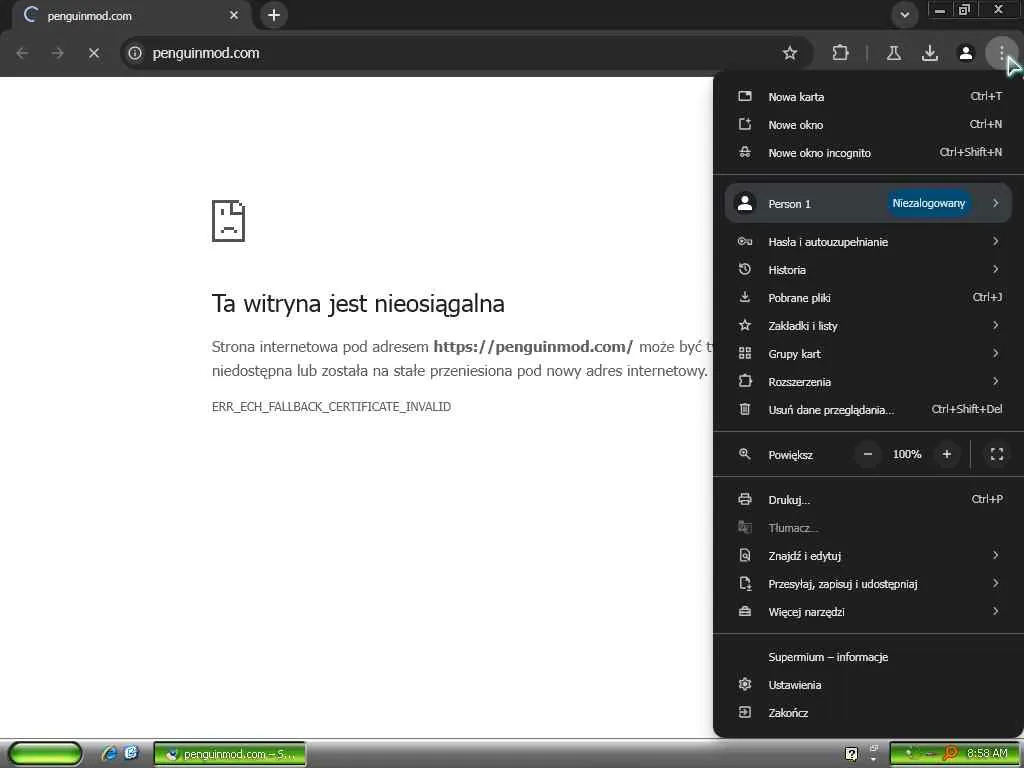Open the profile avatar icon in toolbar
1024x768 pixels.
click(x=966, y=53)
